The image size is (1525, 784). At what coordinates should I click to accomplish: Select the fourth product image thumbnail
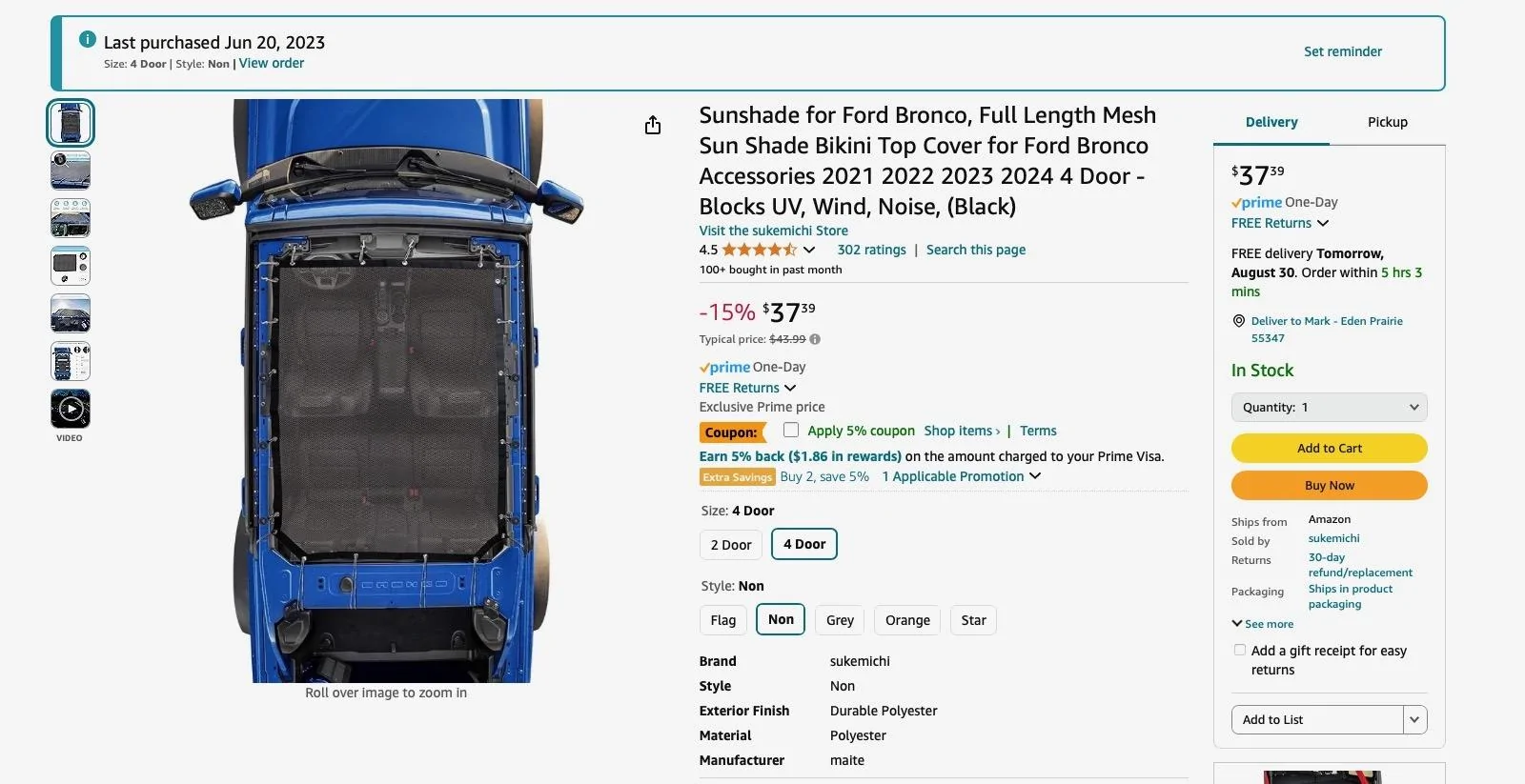pos(71,266)
